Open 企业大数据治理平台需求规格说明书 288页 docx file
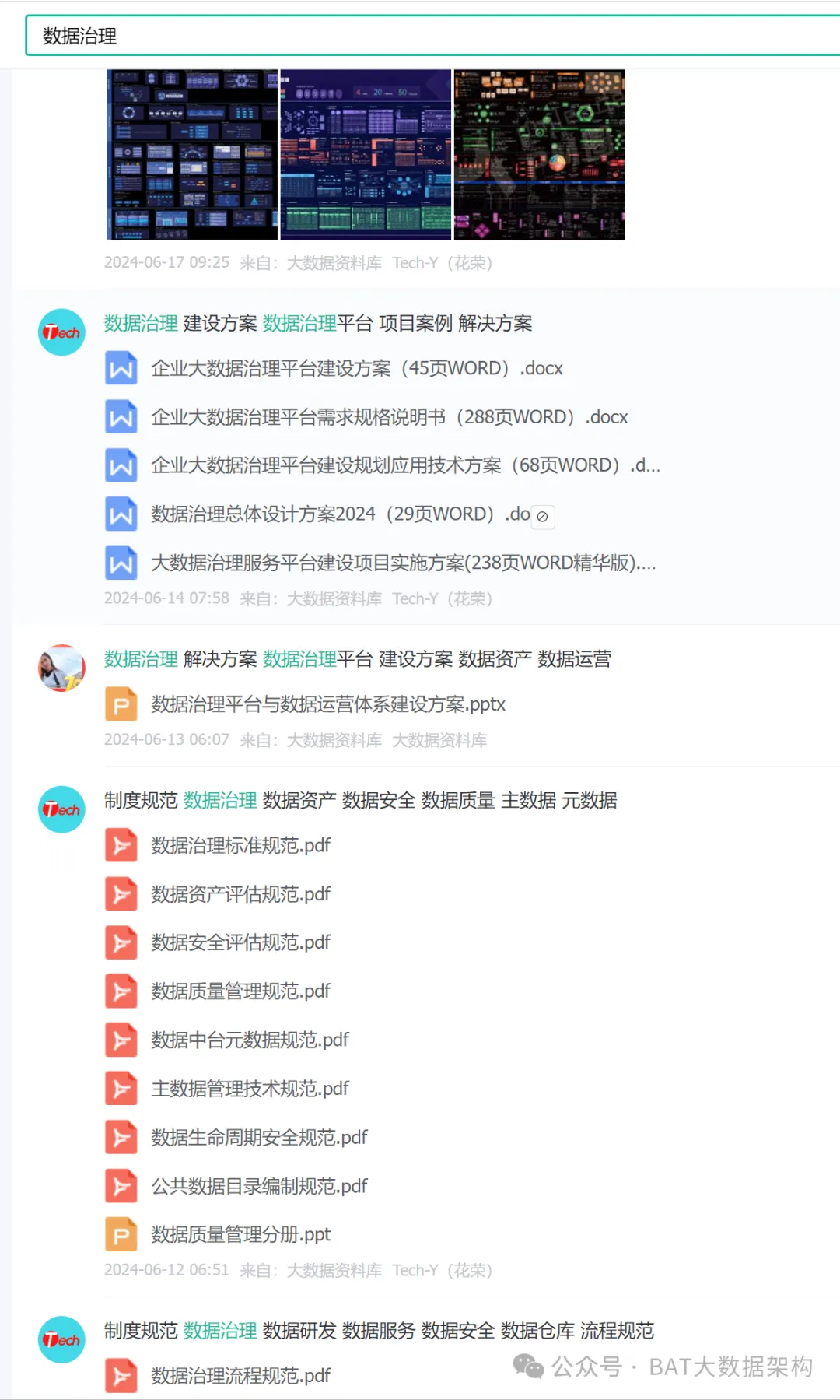 coord(389,417)
